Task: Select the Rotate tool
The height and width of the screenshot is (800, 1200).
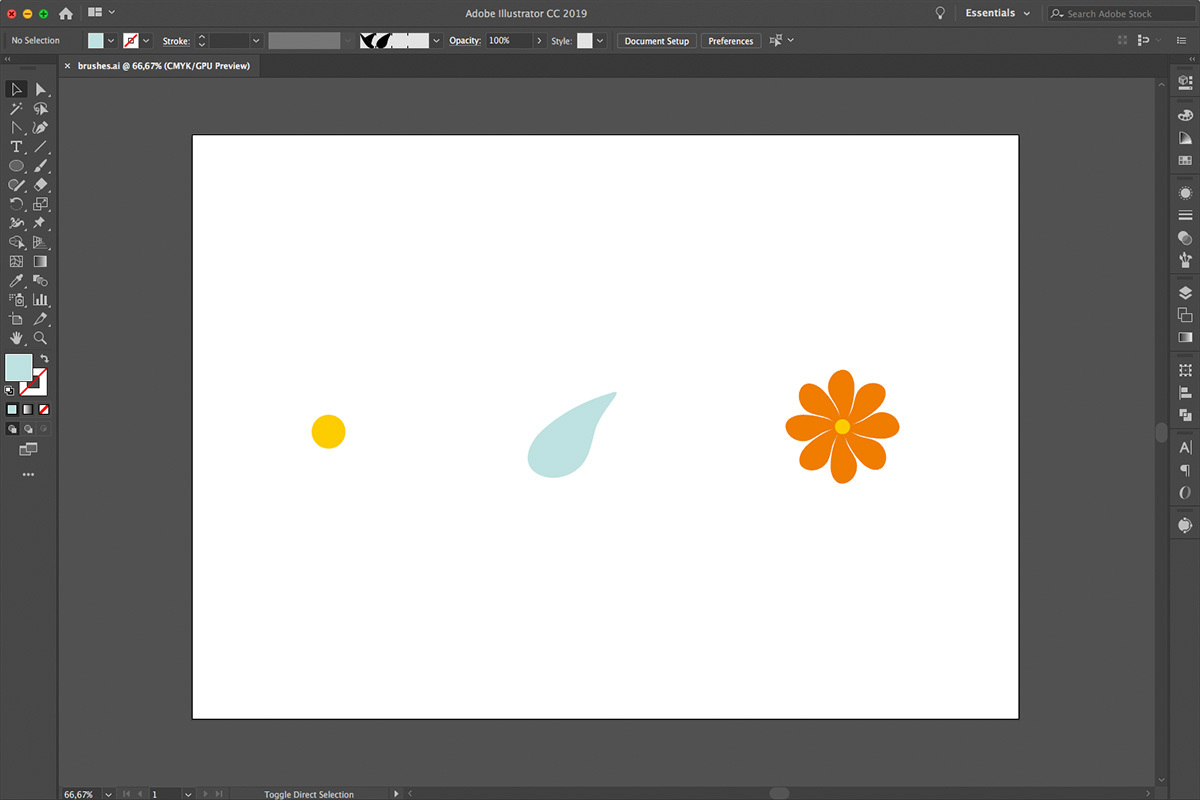Action: coord(17,204)
